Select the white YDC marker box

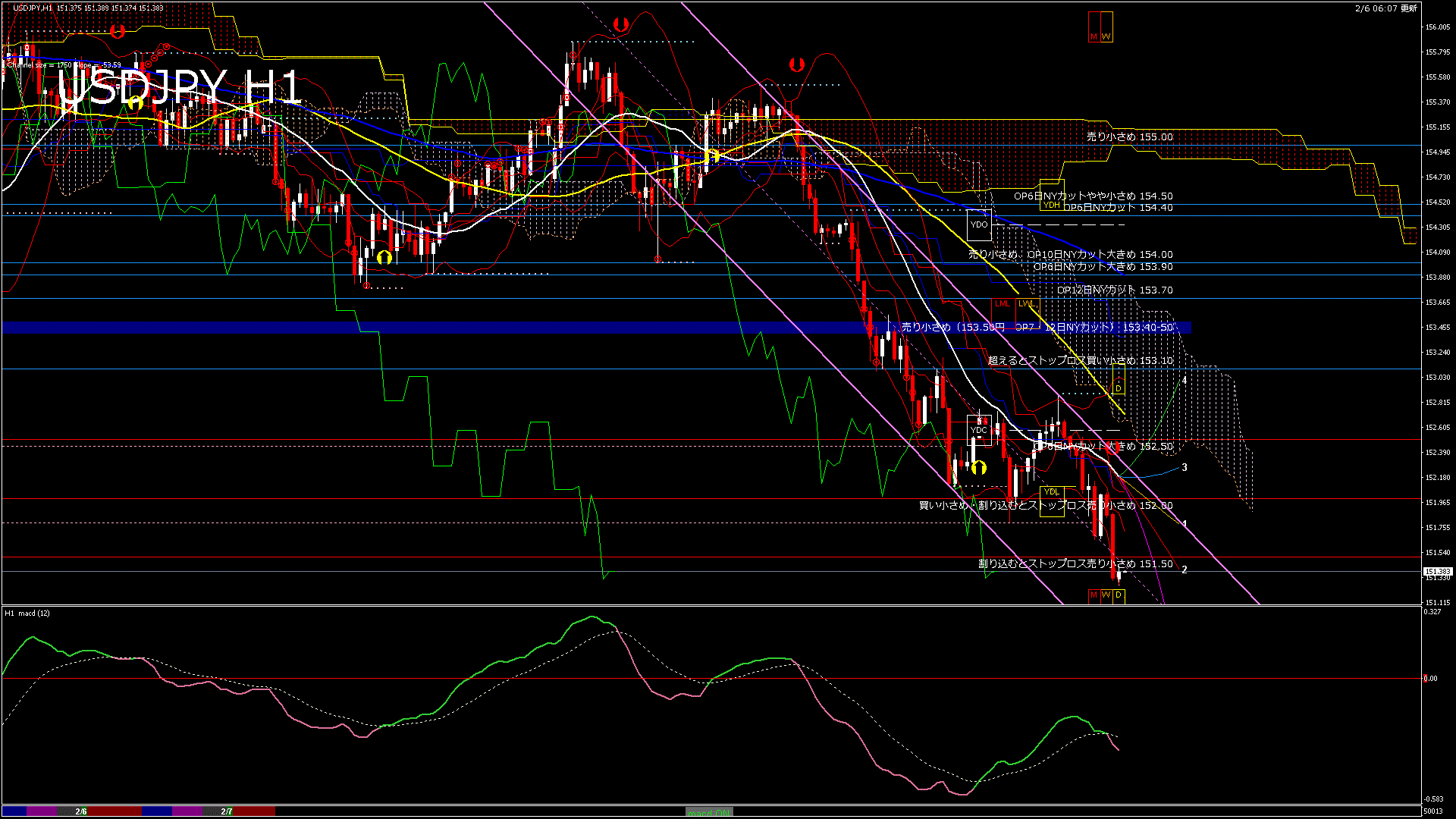(979, 430)
